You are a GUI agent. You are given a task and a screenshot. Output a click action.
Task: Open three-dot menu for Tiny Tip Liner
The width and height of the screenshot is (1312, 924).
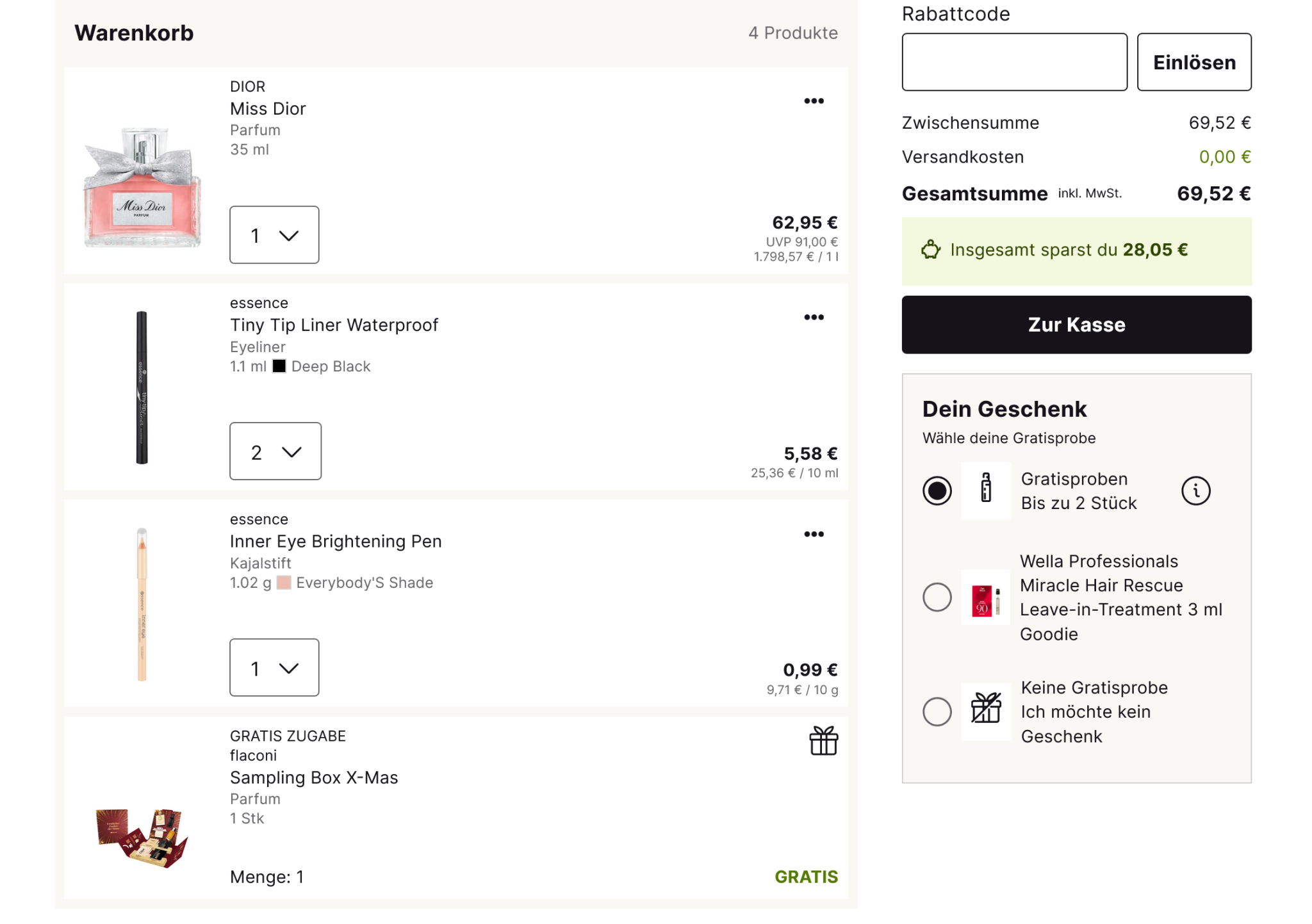(x=814, y=318)
